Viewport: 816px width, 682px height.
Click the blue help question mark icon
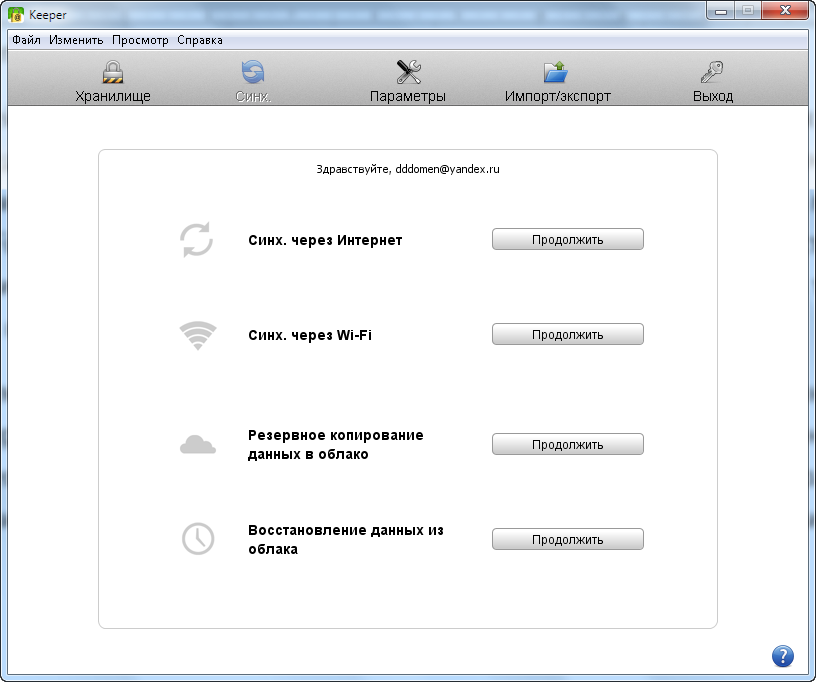point(782,656)
